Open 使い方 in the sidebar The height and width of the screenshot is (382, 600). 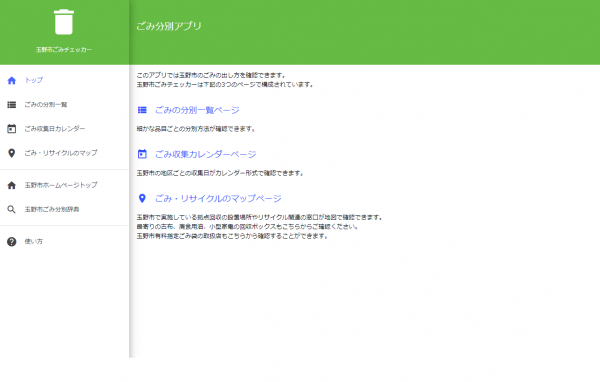coord(34,242)
